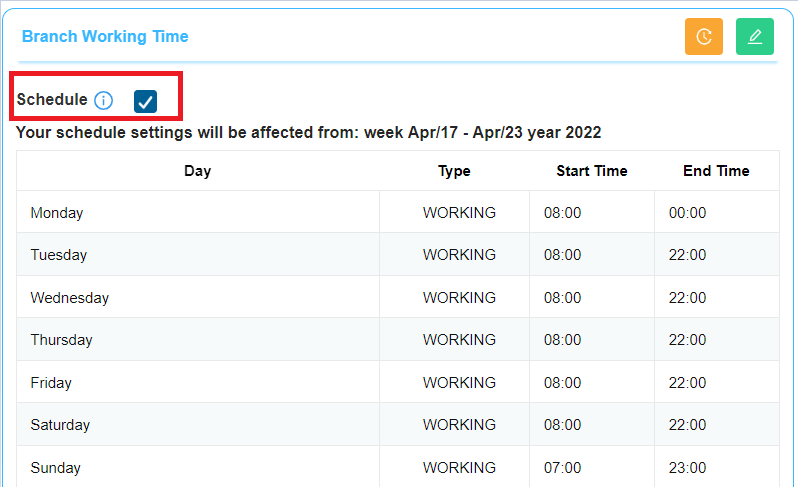
Task: Click the schedule affected week notice text
Action: (308, 133)
